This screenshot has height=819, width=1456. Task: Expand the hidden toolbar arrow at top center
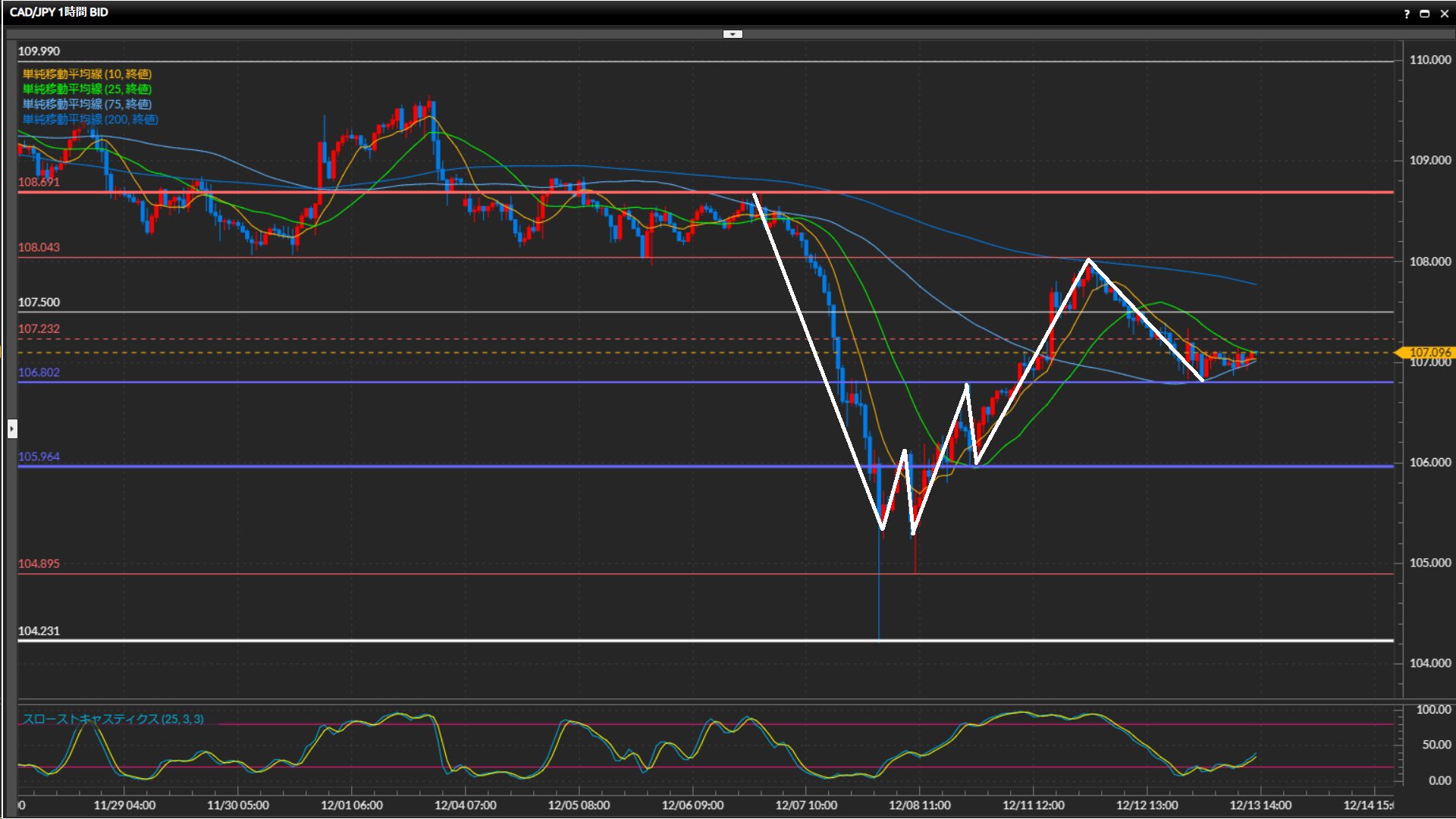pyautogui.click(x=733, y=34)
